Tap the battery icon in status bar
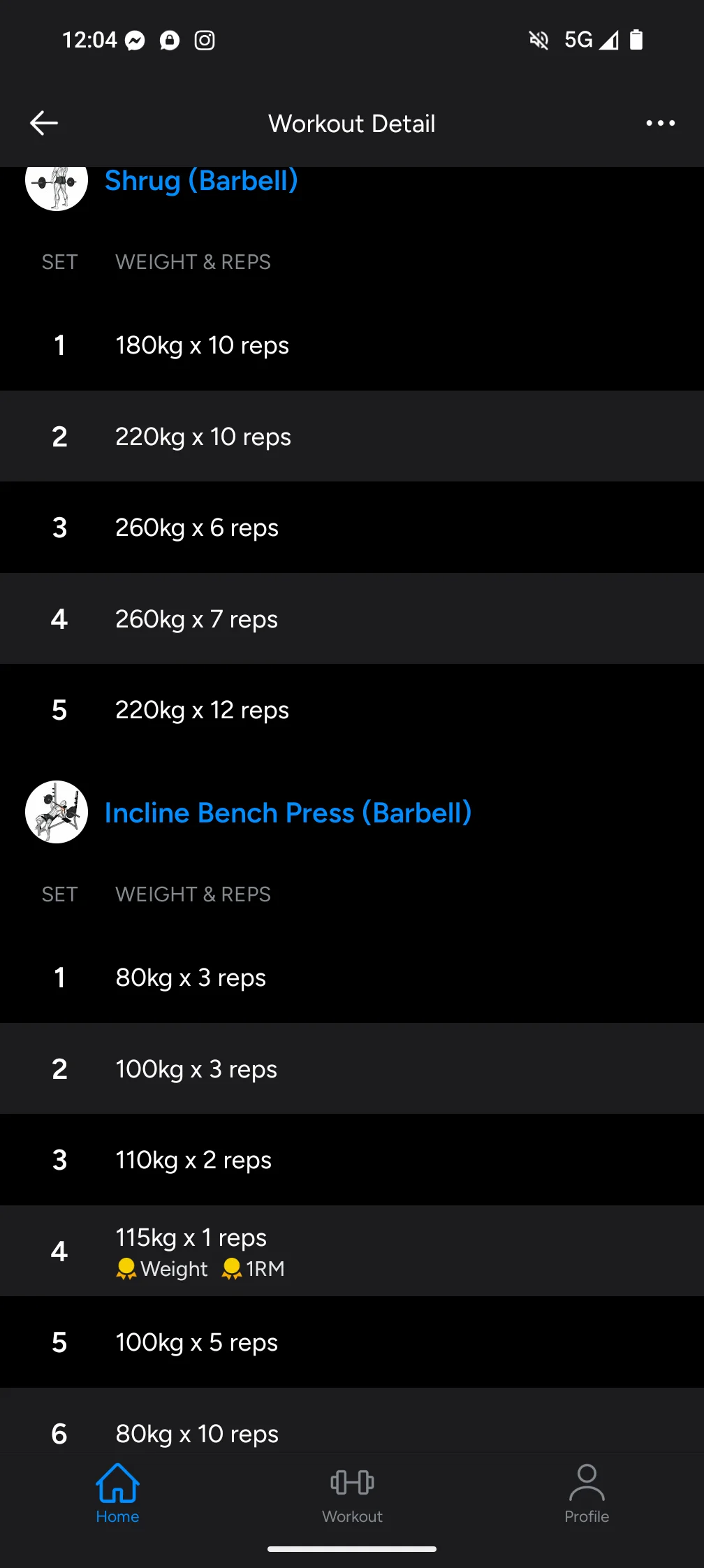This screenshot has width=704, height=1568. click(636, 40)
